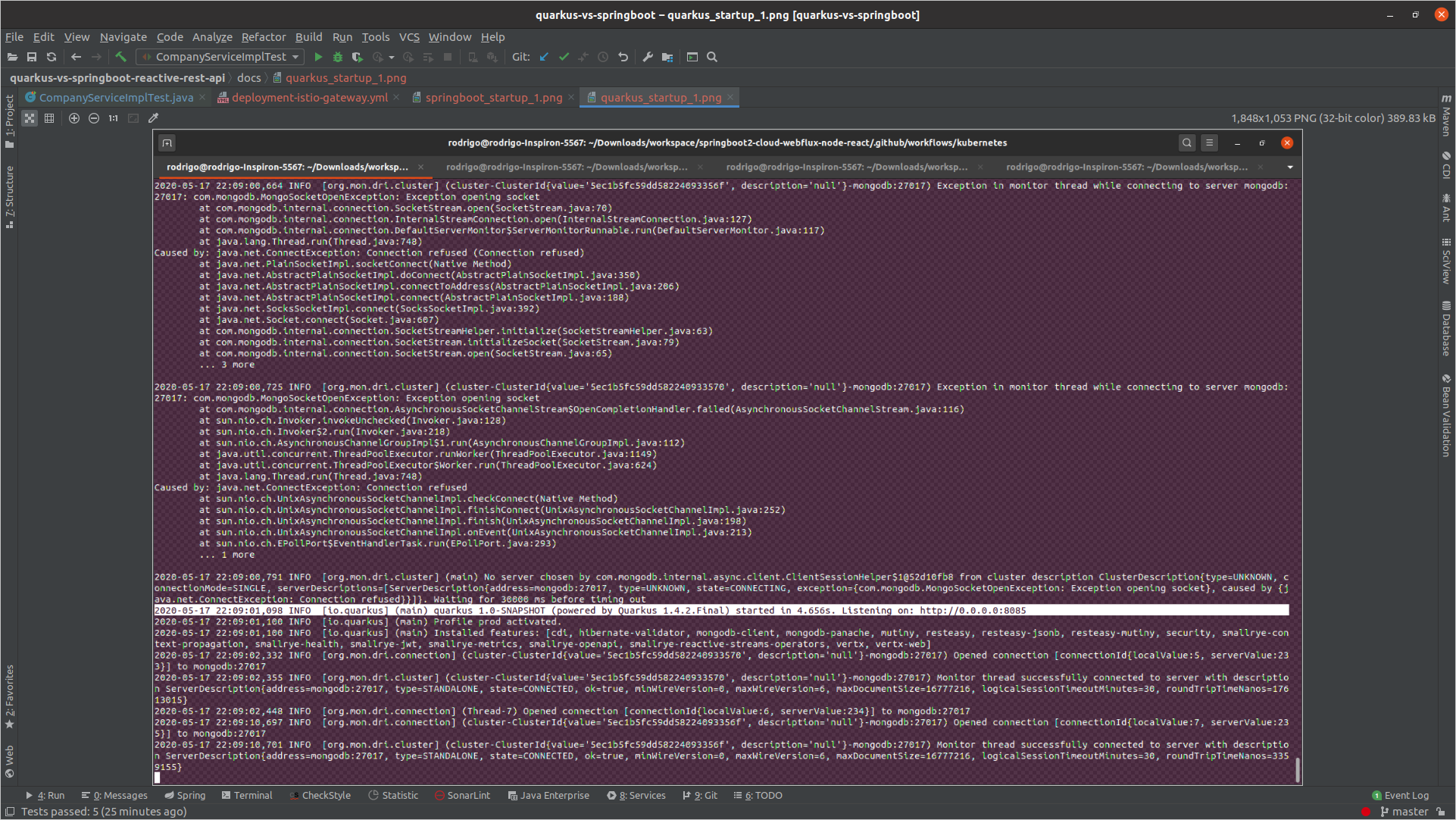Pick color with the eyedropper icon
Viewport: 1456px width, 820px height.
pos(153,118)
